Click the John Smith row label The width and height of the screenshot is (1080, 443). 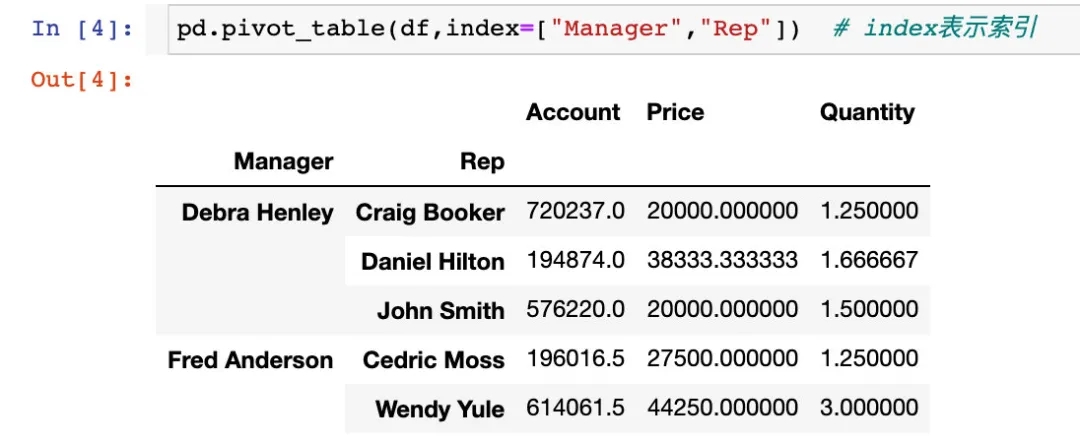coord(440,310)
